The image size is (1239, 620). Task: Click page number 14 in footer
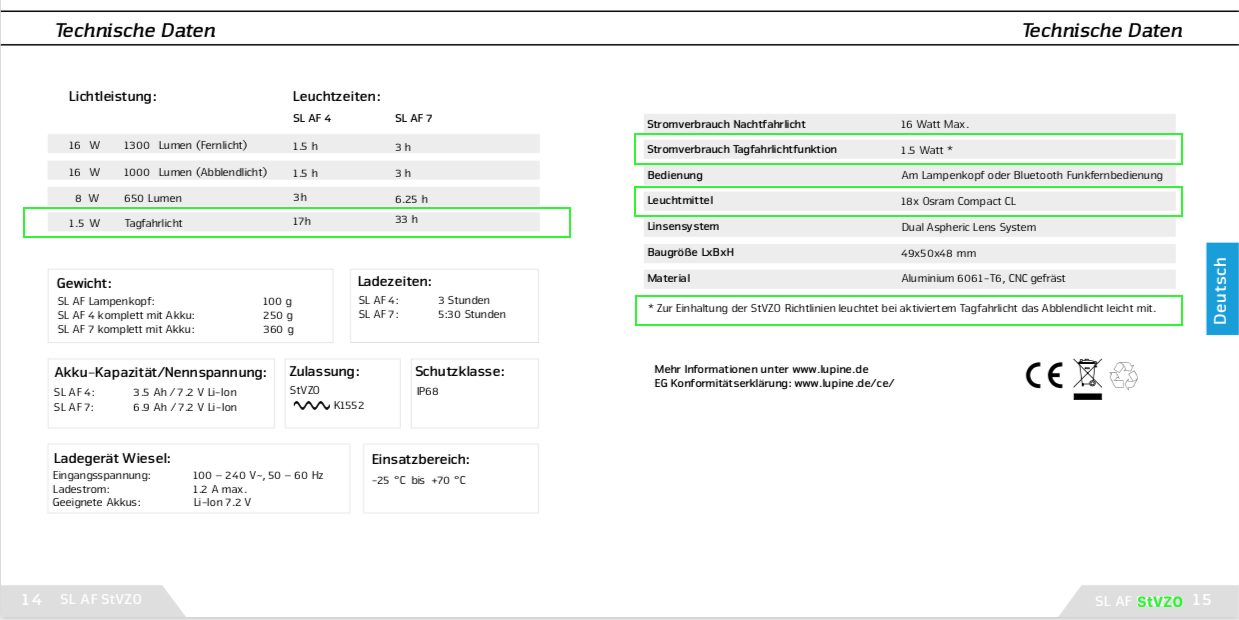[x=31, y=600]
